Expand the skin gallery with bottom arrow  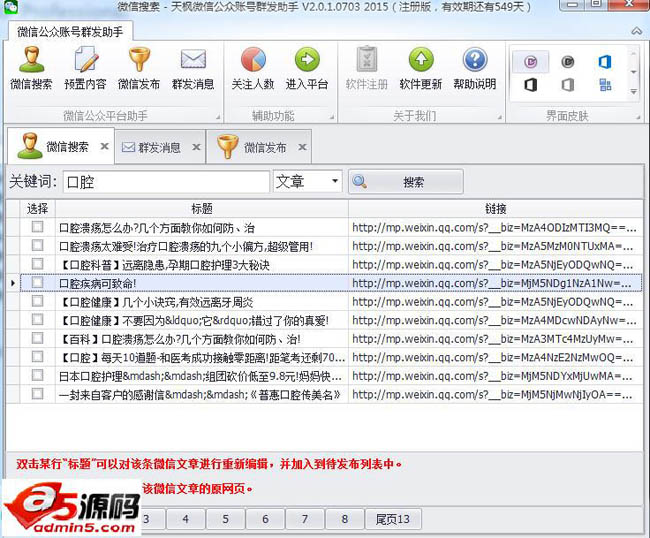point(634,91)
